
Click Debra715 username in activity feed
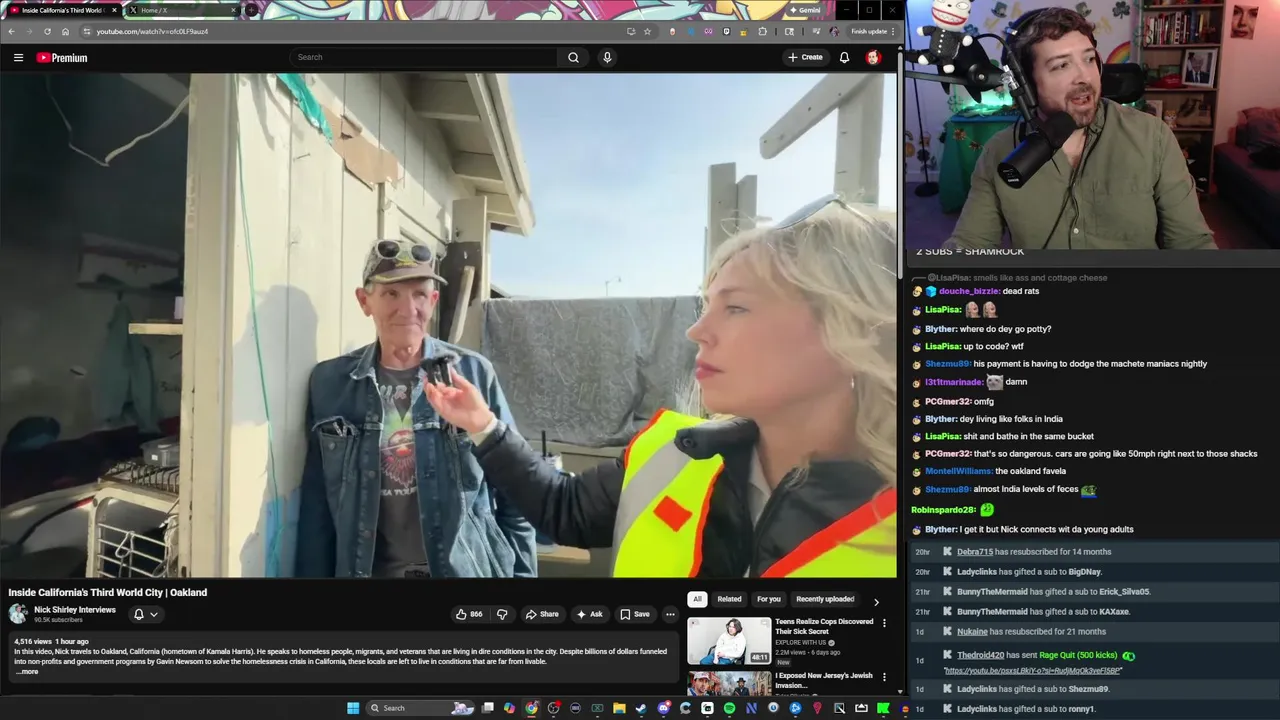(975, 552)
